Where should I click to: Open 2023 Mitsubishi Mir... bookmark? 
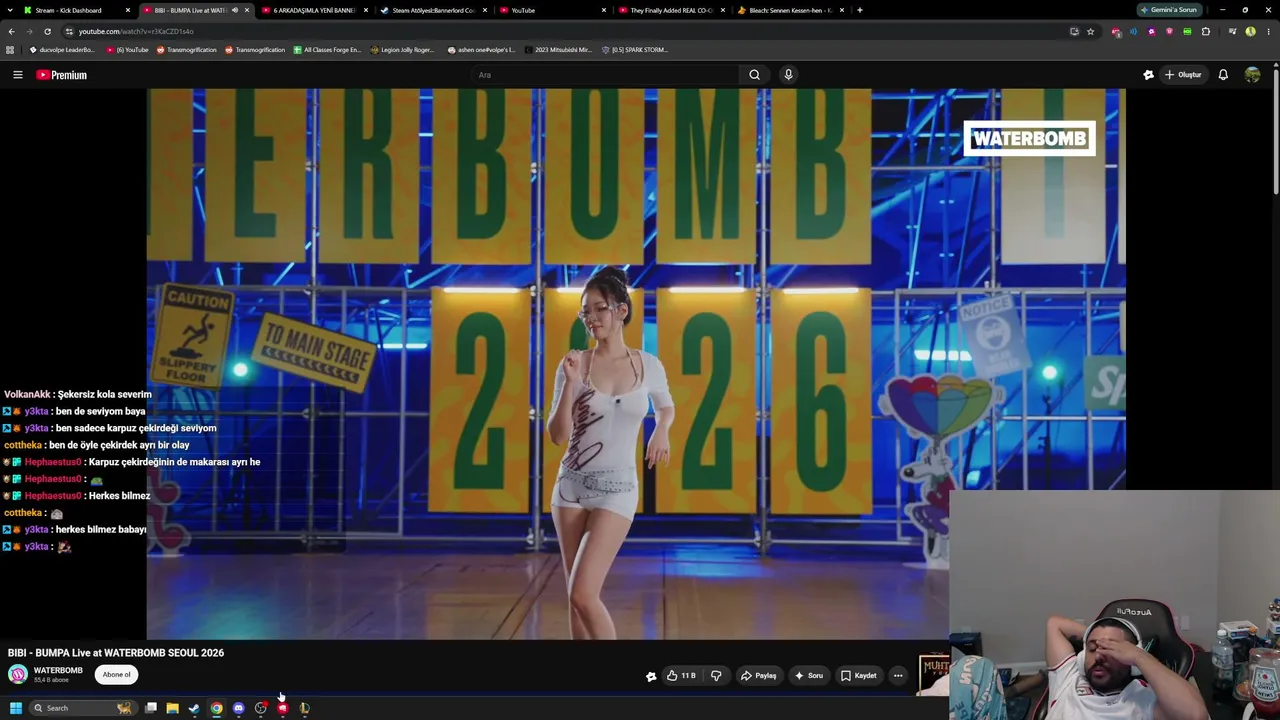coord(558,50)
